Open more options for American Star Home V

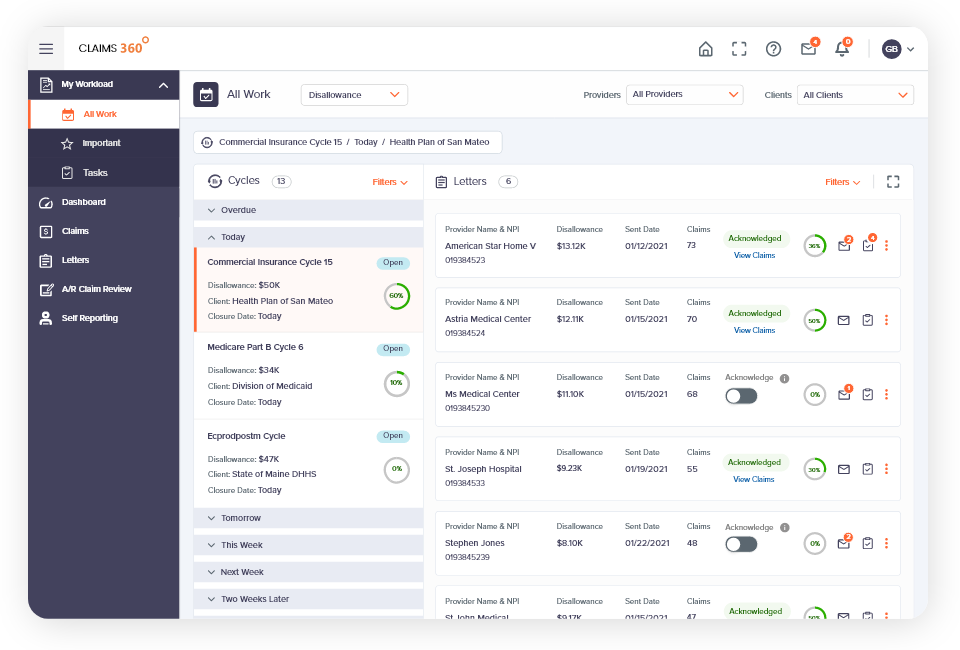(x=886, y=245)
